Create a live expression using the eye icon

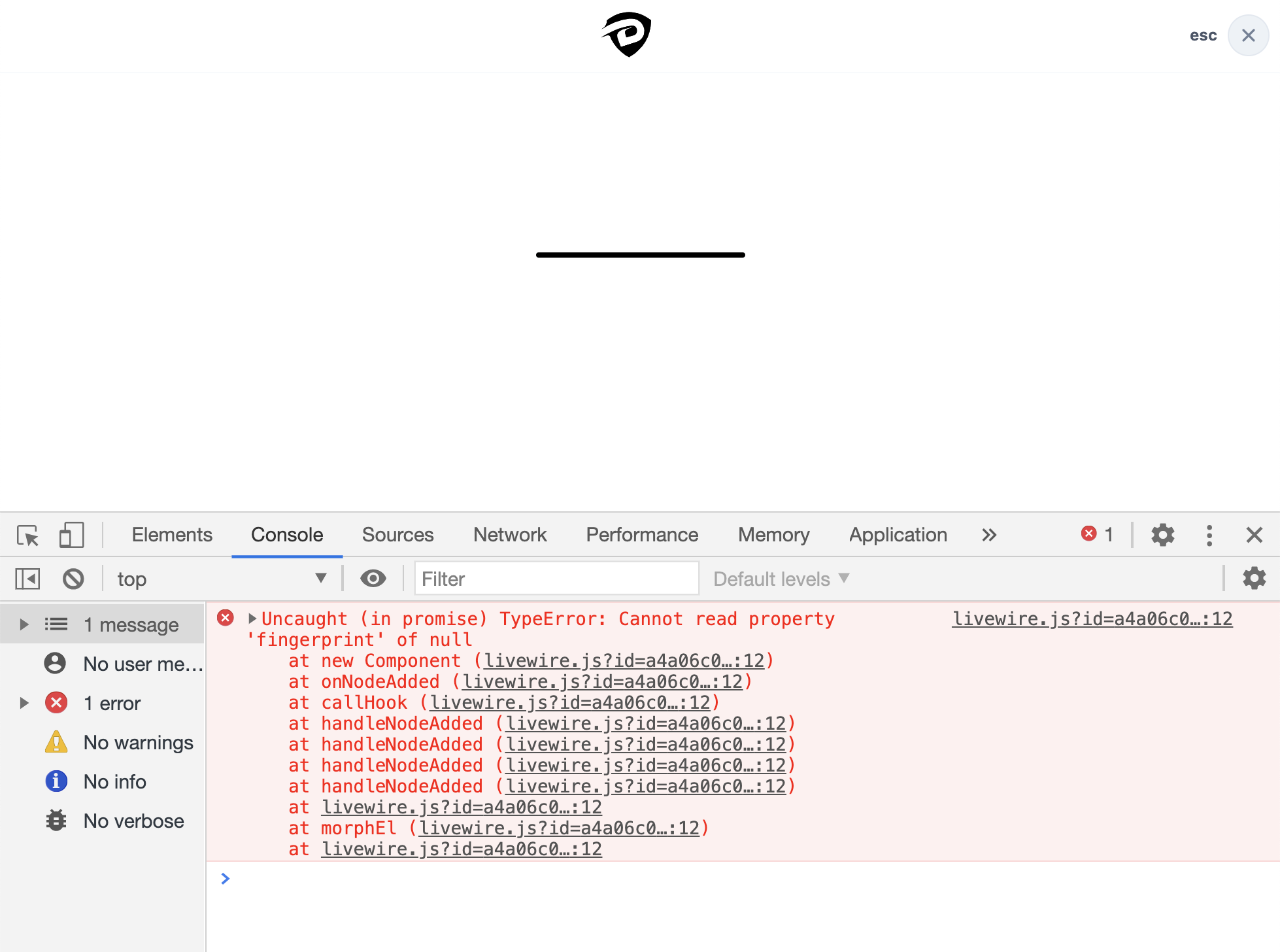[373, 578]
